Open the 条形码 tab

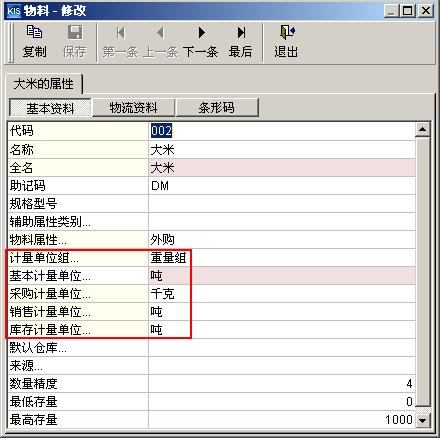point(217,107)
